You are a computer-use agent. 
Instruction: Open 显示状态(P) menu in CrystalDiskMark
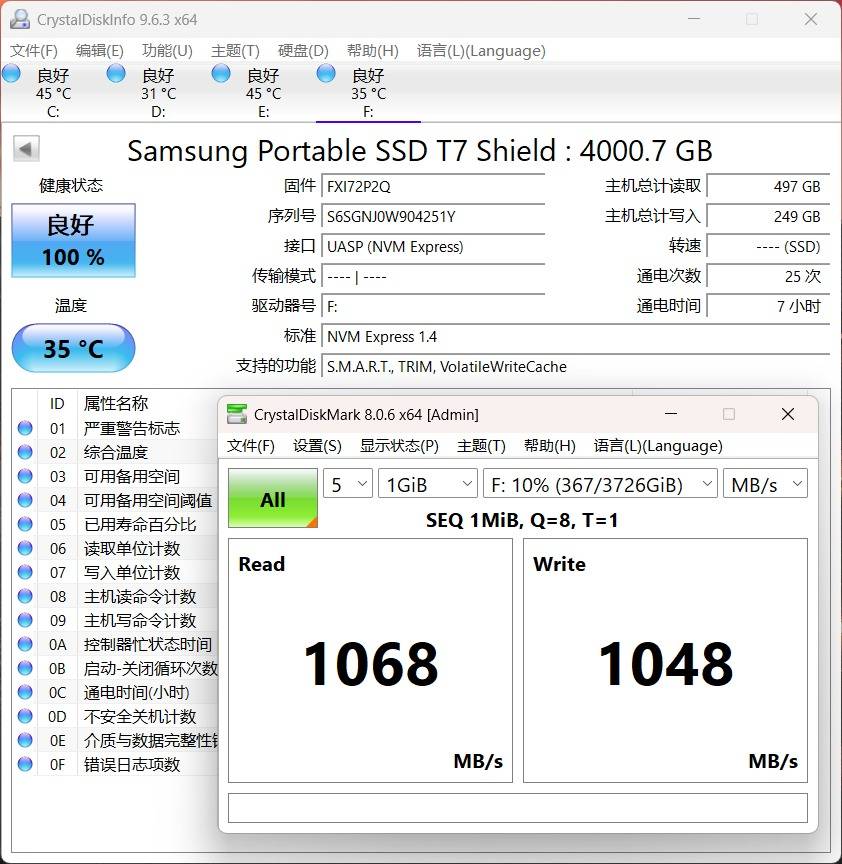coord(399,446)
